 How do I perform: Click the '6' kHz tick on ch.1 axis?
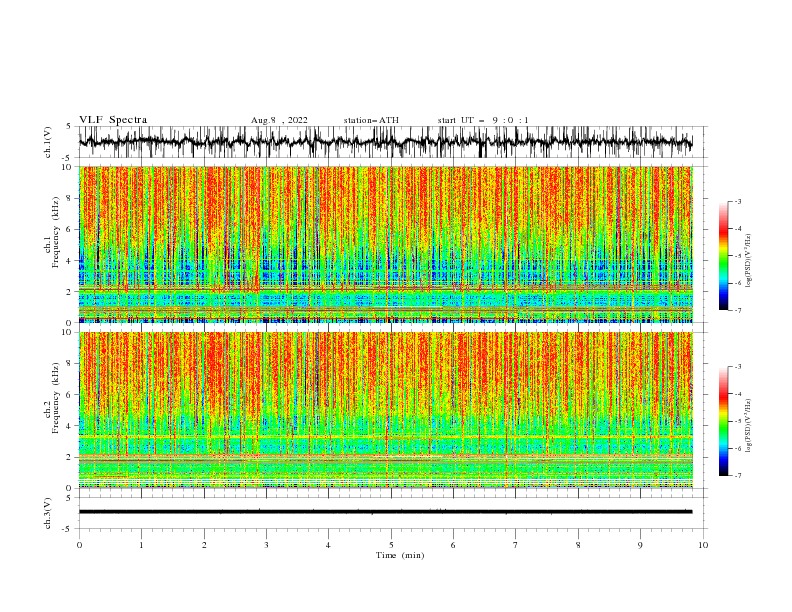tap(70, 230)
